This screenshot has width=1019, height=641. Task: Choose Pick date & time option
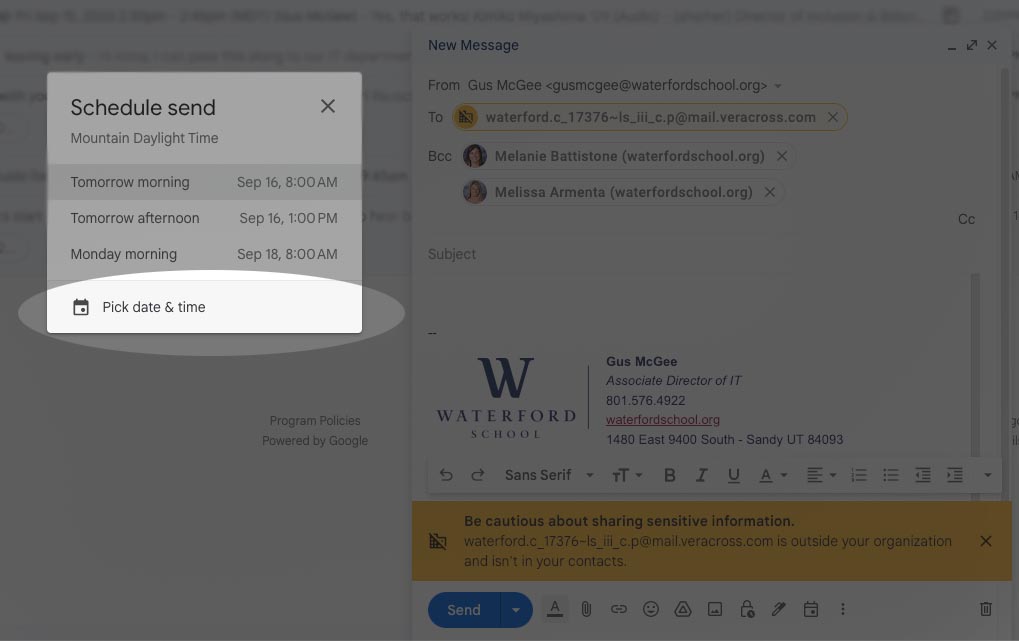click(x=153, y=308)
